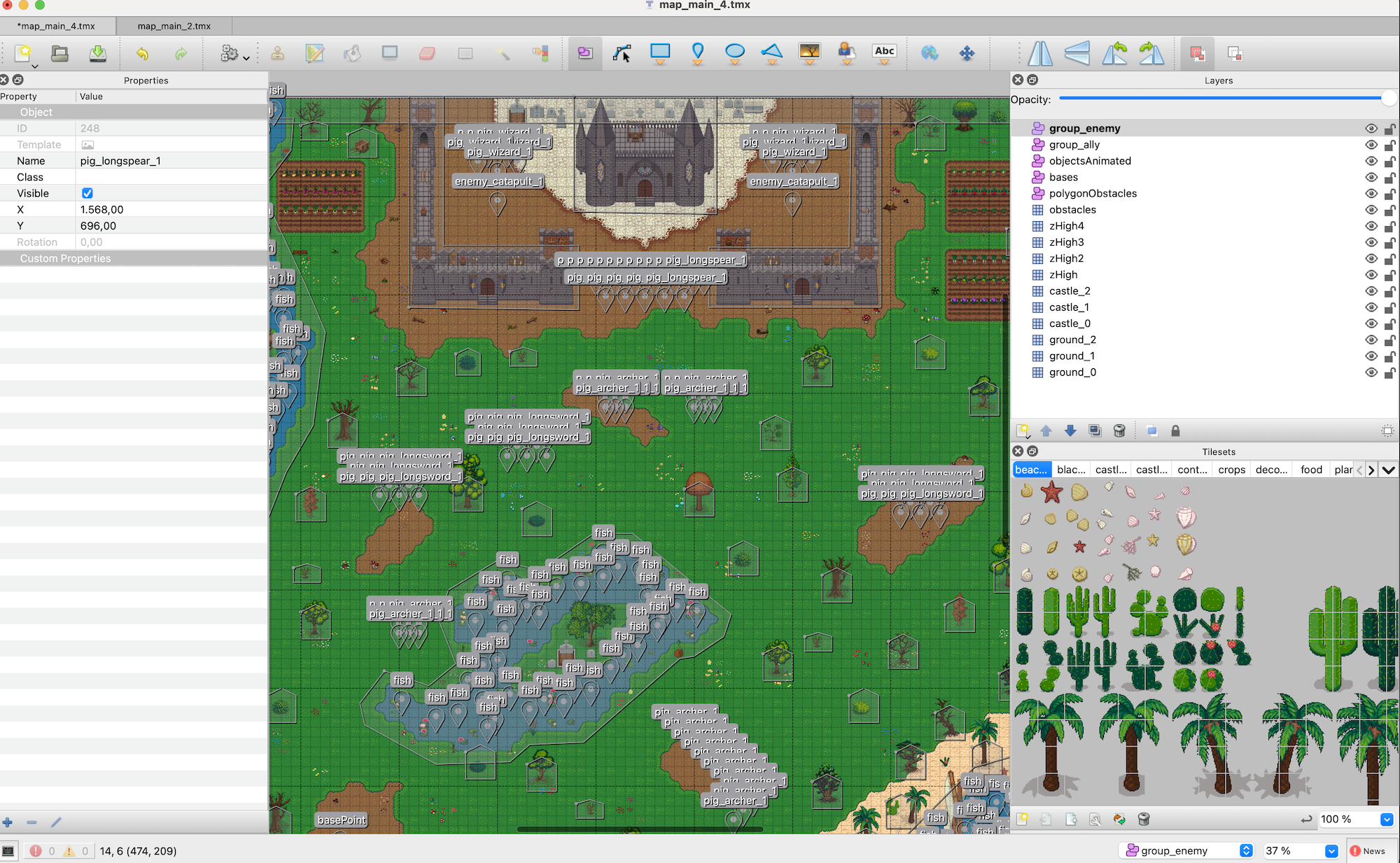Image resolution: width=1400 pixels, height=863 pixels.
Task: Select the World tool globe icon
Action: [930, 53]
